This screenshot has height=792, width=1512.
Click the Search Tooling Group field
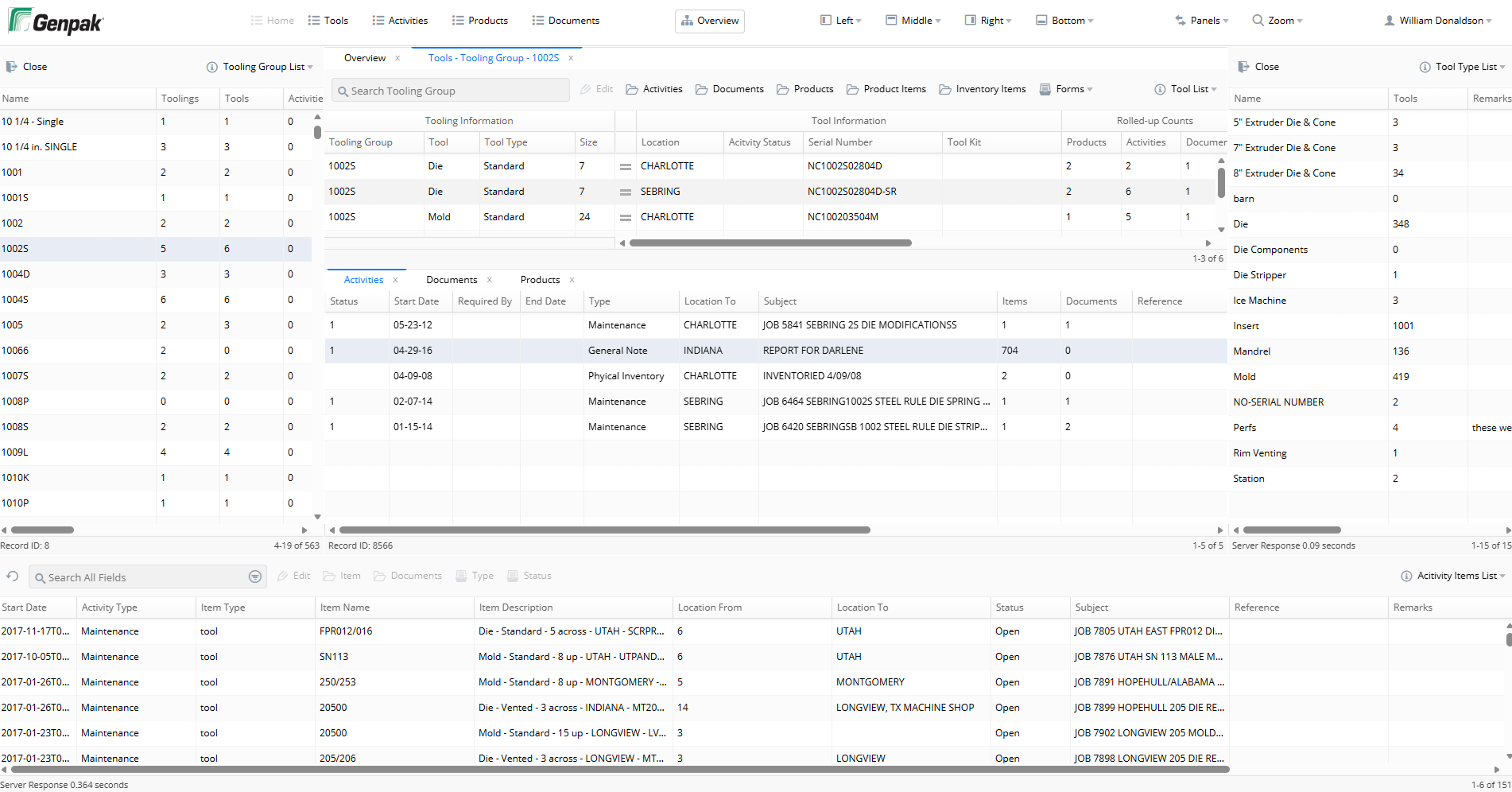point(451,91)
